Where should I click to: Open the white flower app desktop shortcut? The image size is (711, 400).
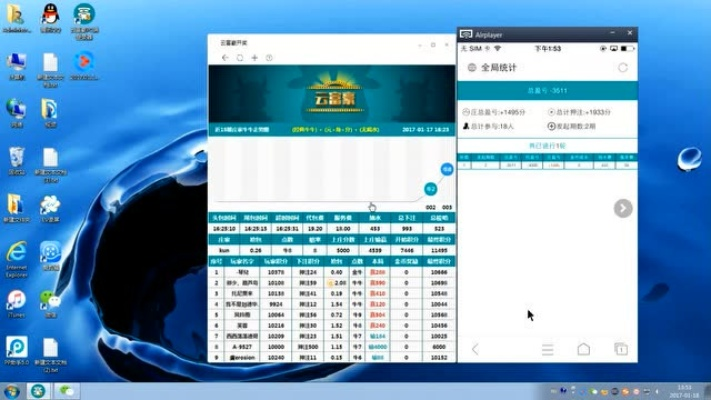[x=50, y=209]
